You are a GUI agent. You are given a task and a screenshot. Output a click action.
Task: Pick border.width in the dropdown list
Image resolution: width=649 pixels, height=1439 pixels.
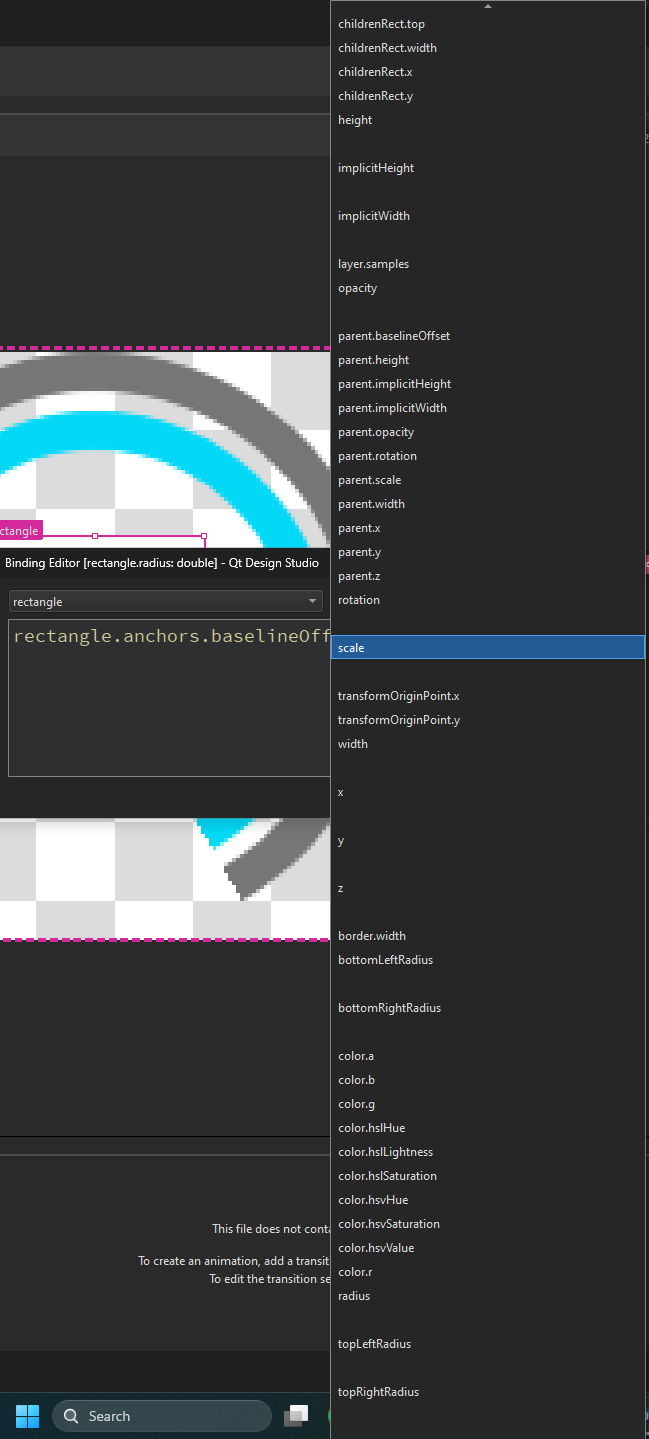point(372,936)
